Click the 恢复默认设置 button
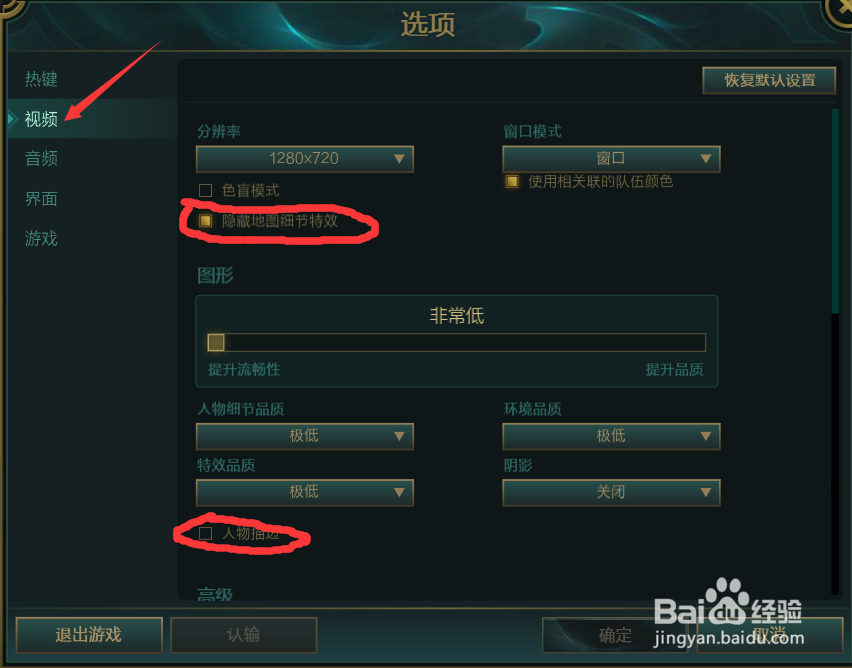 click(769, 80)
